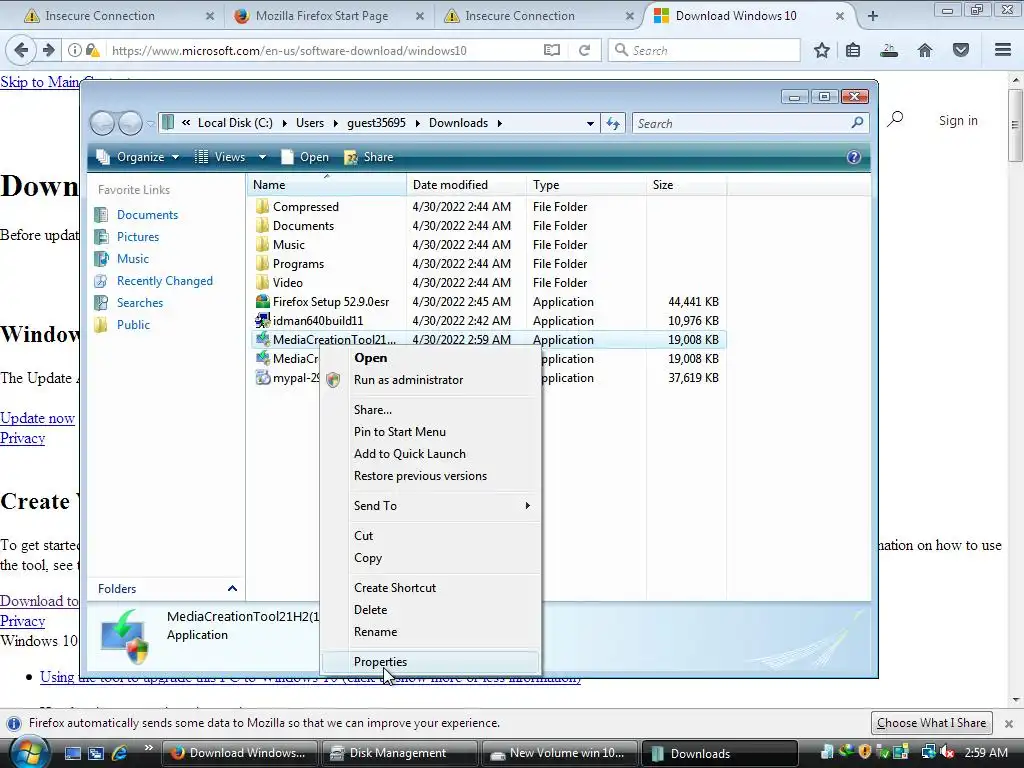The image size is (1024, 768).
Task: Expand the Local Disk (C:) breadcrumb arrow
Action: (284, 123)
